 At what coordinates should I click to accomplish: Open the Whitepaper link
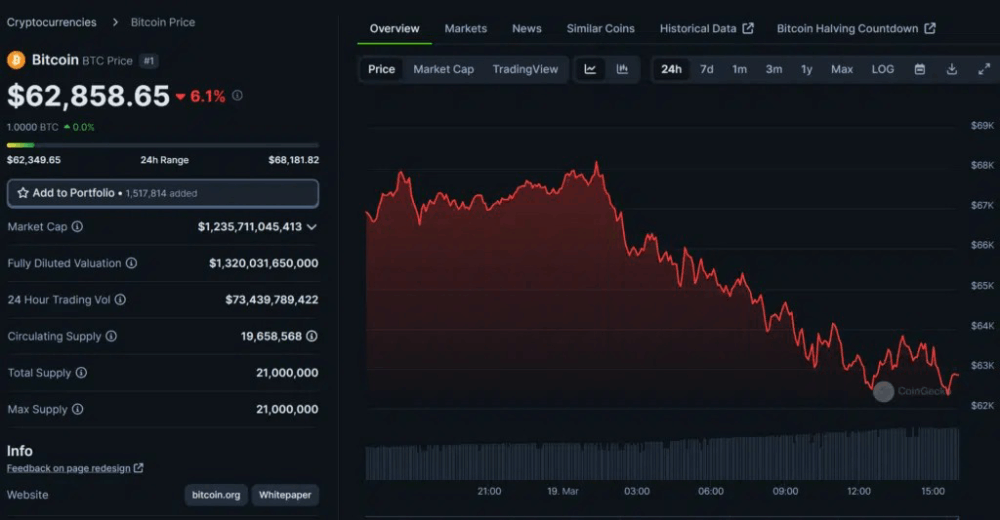285,494
